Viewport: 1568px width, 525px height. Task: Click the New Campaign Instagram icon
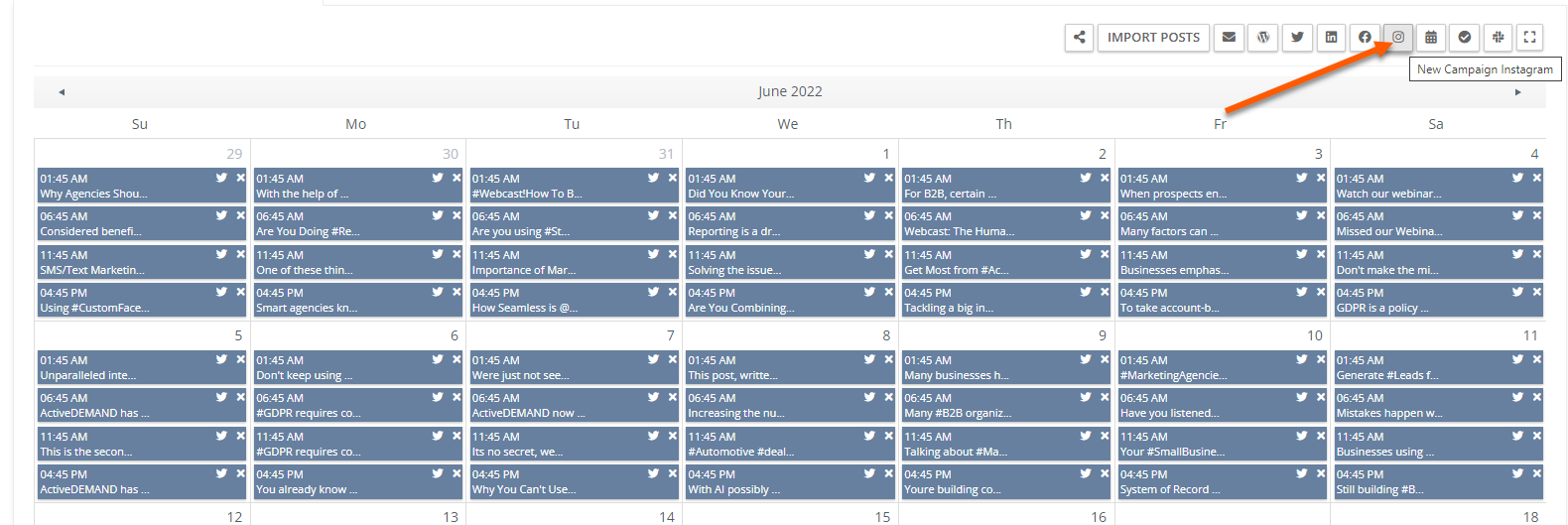click(1398, 38)
